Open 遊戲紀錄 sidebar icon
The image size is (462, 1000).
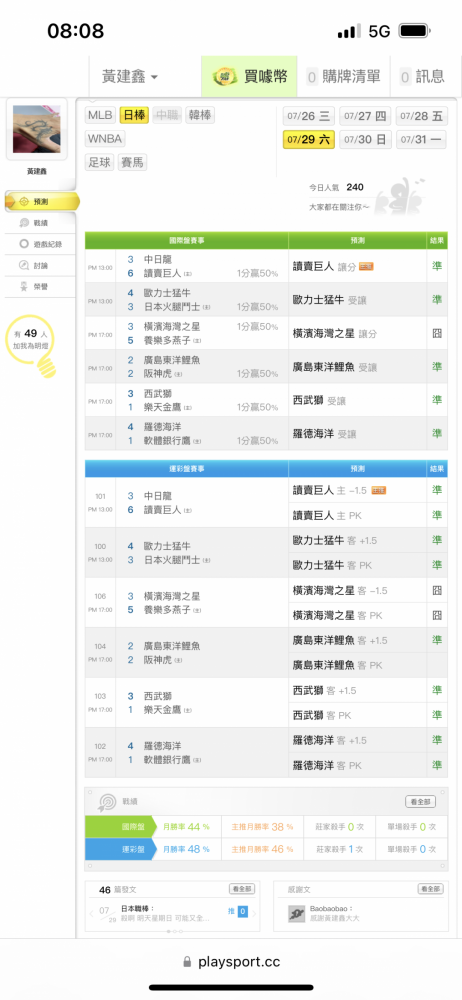coord(24,244)
